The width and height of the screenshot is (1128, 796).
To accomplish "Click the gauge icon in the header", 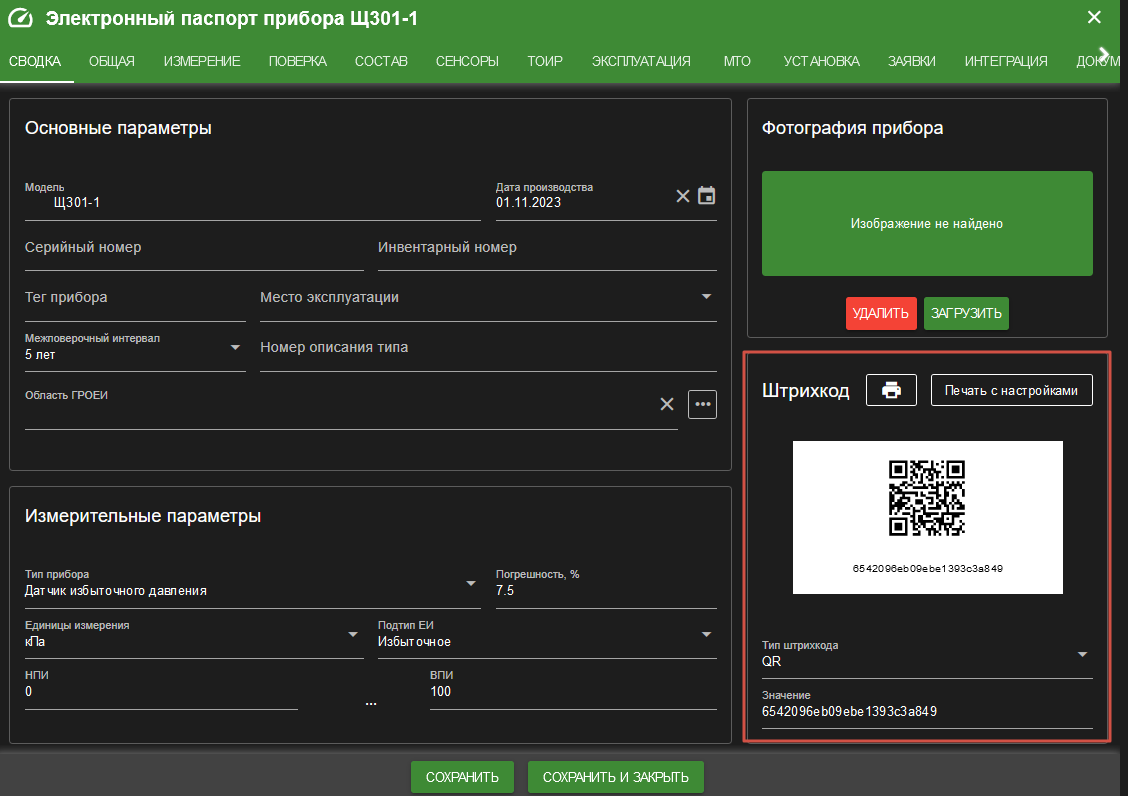I will 21,18.
